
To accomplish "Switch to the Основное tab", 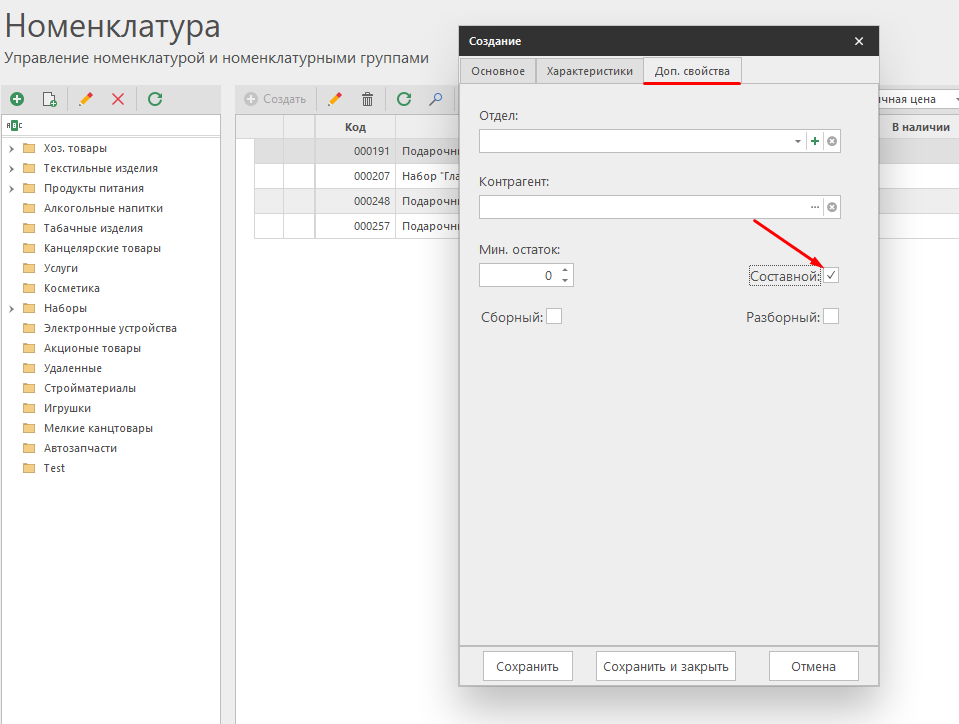I will [498, 71].
